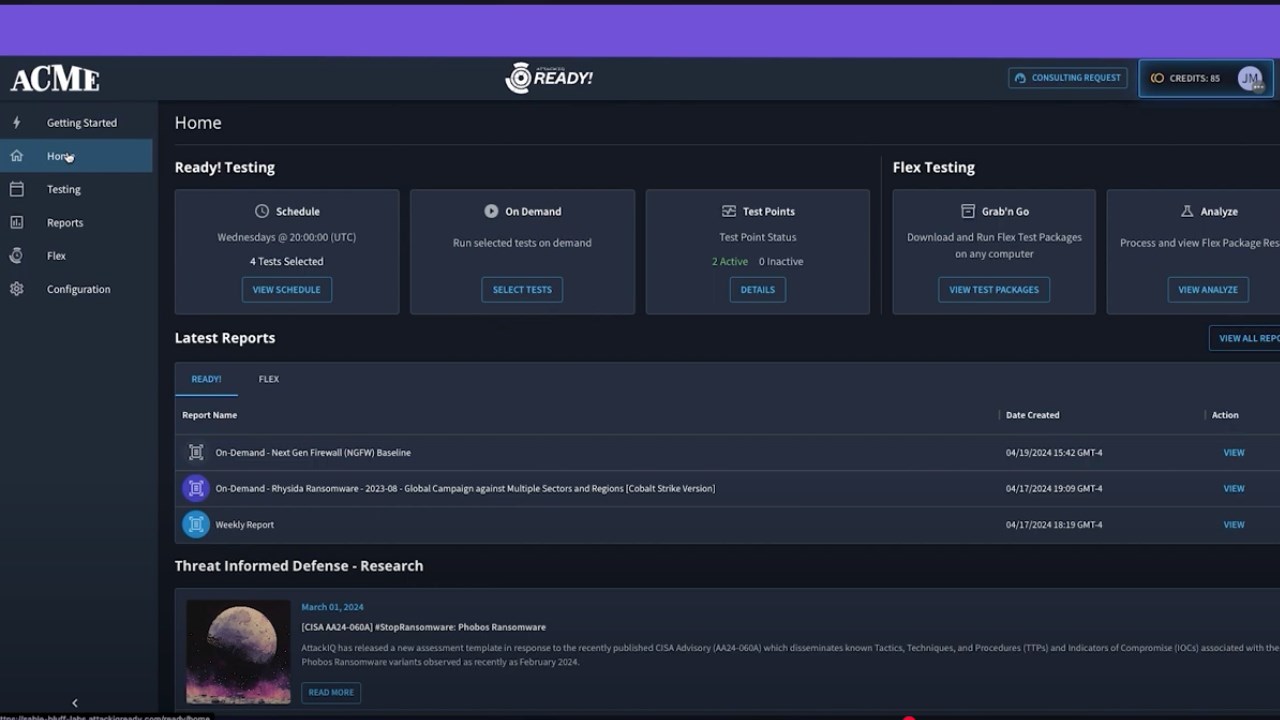Click the DETAILS button under Test Points
Image resolution: width=1280 pixels, height=720 pixels.
click(x=758, y=290)
